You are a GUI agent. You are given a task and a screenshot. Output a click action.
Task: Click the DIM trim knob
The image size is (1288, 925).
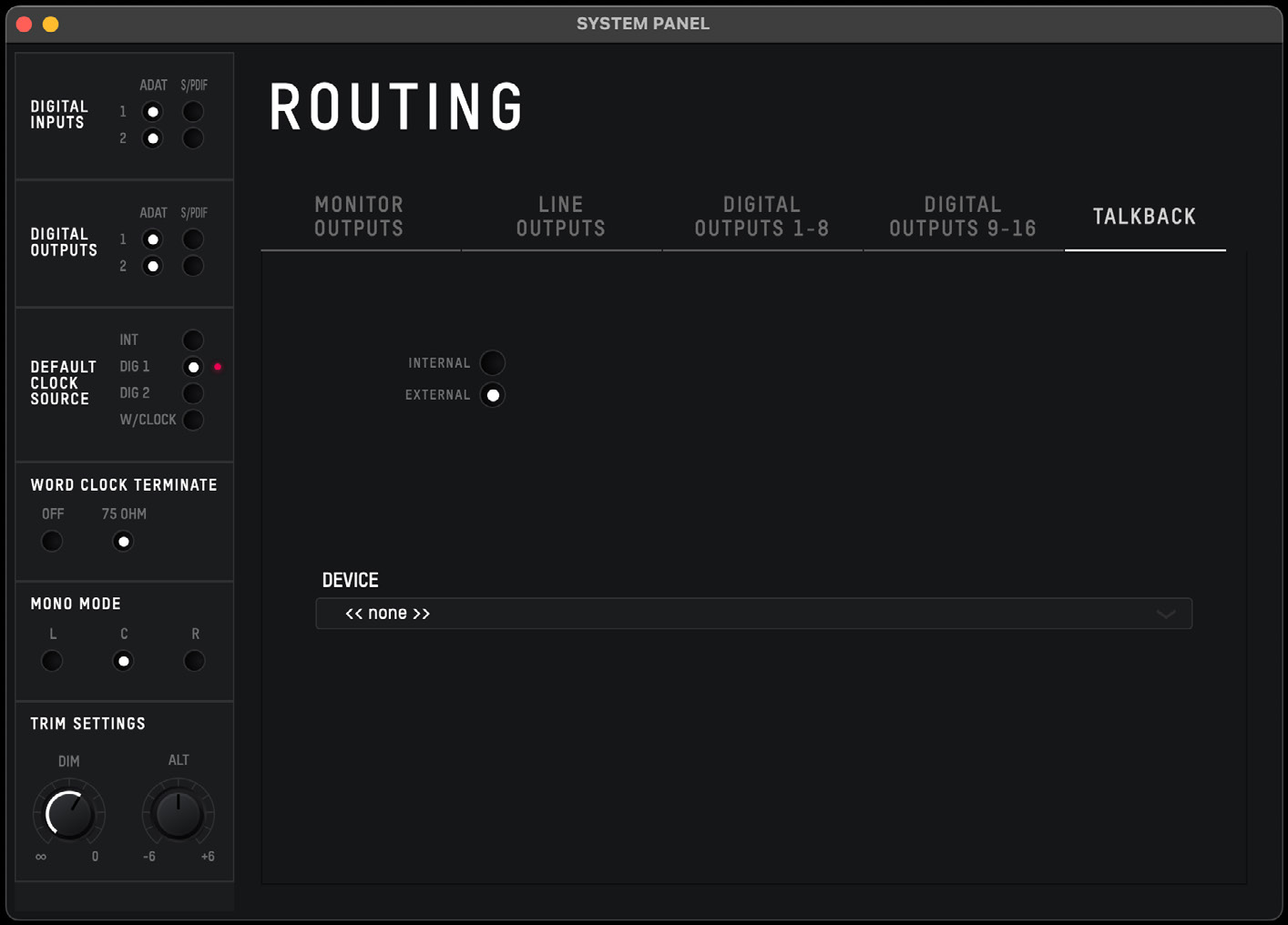click(x=69, y=814)
